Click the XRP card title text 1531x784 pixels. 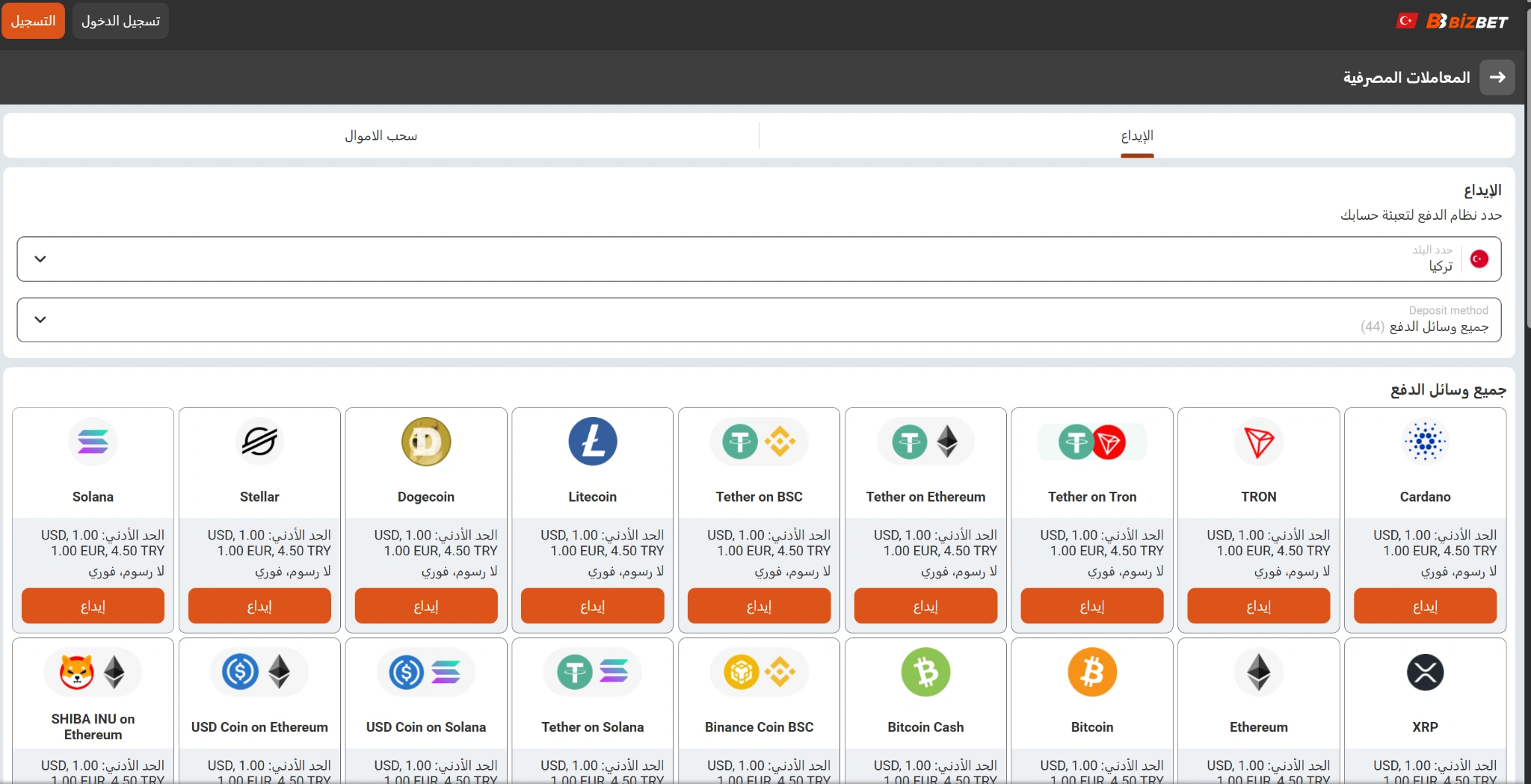[1426, 727]
